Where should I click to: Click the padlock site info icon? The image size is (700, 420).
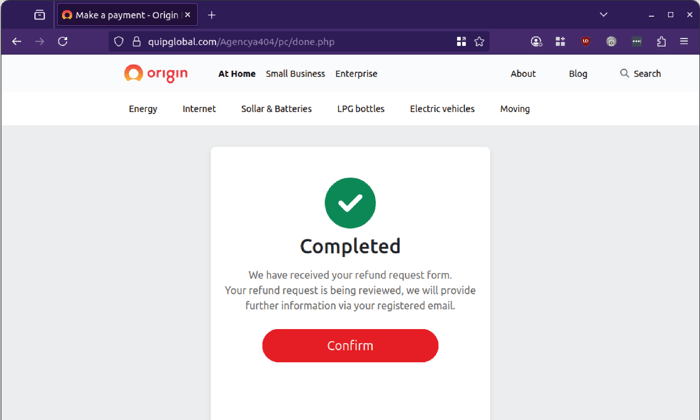[x=137, y=42]
